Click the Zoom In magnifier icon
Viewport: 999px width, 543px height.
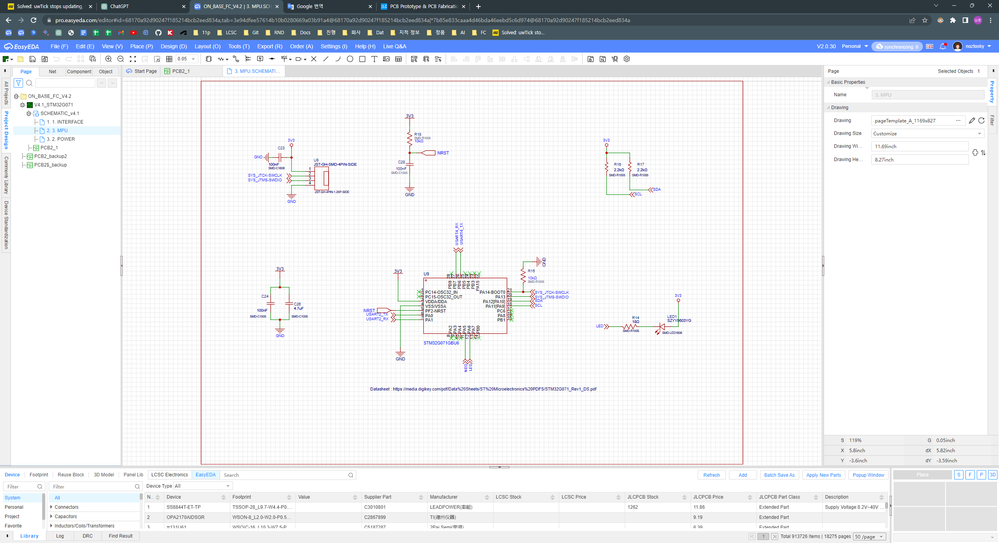click(108, 59)
